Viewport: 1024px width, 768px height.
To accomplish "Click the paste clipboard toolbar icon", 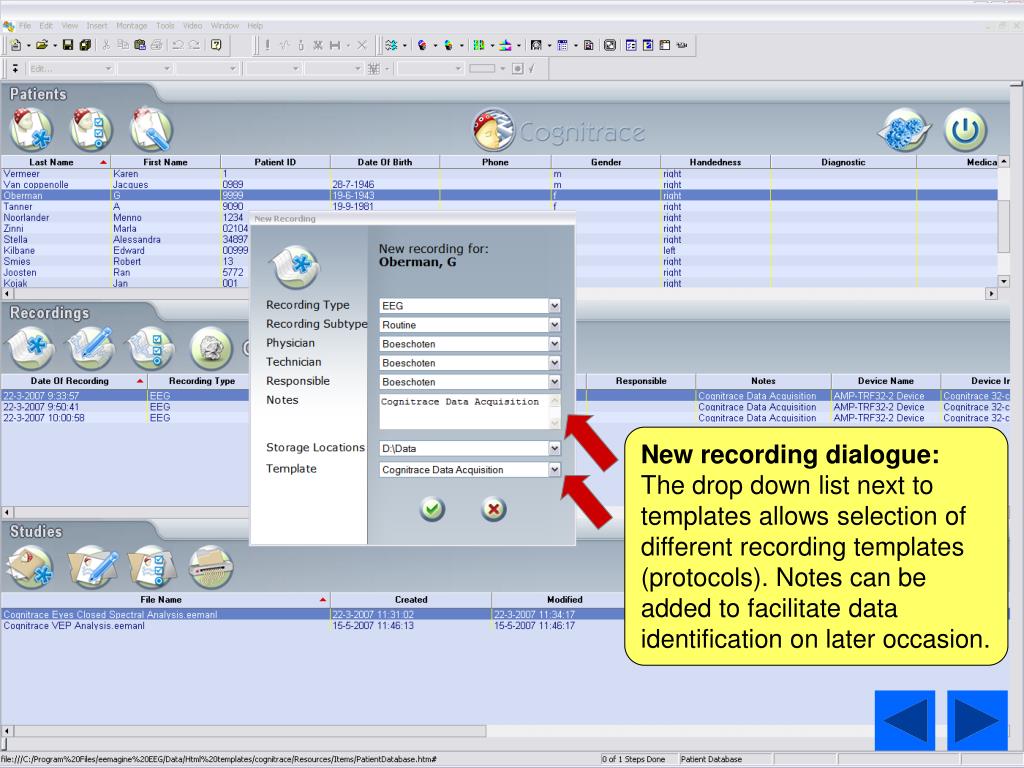I will (x=140, y=45).
